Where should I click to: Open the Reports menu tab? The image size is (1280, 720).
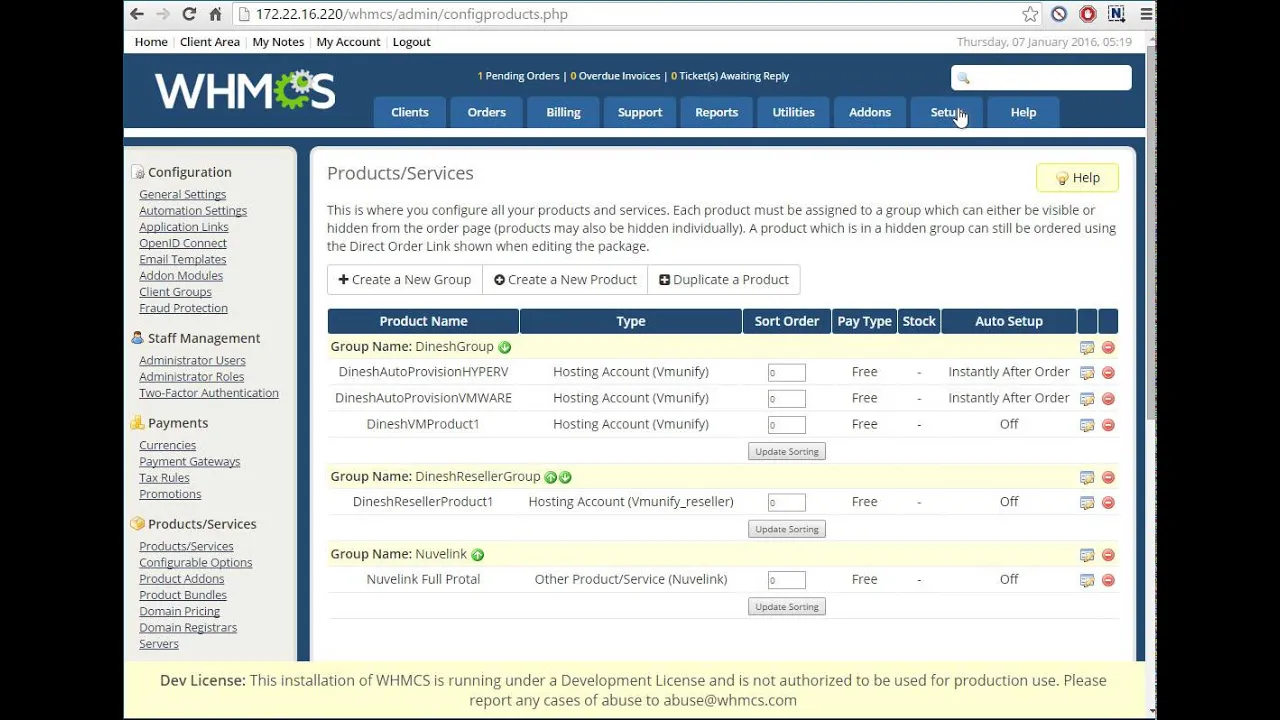[717, 112]
